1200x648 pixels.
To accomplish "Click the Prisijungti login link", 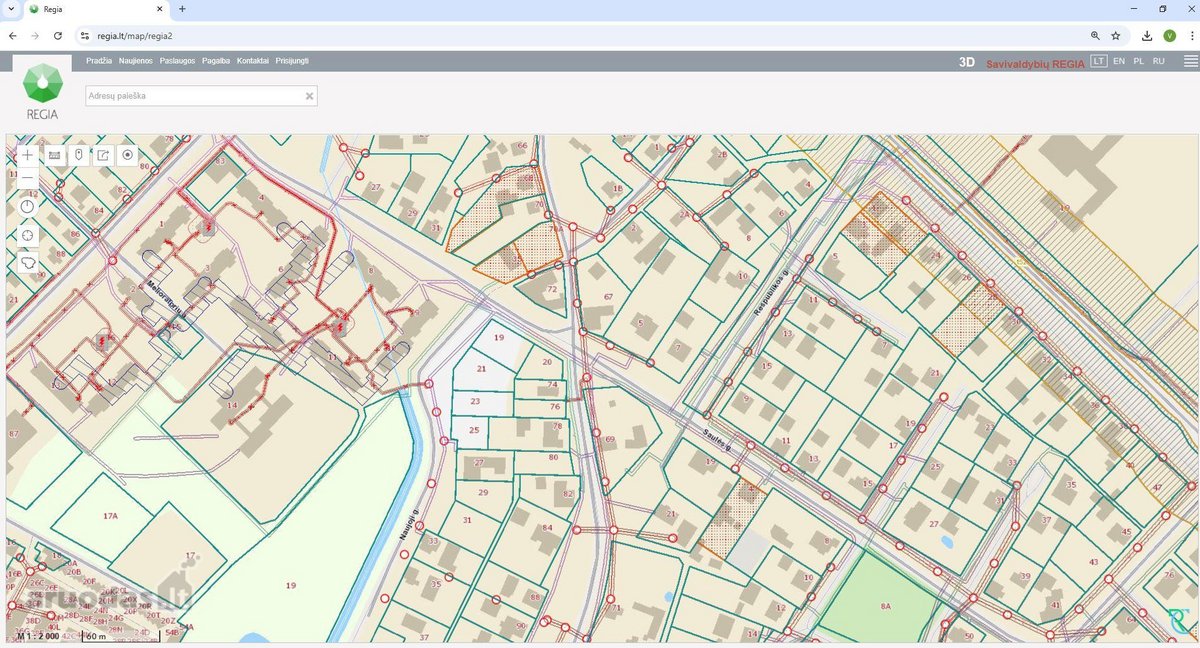I will coord(292,61).
